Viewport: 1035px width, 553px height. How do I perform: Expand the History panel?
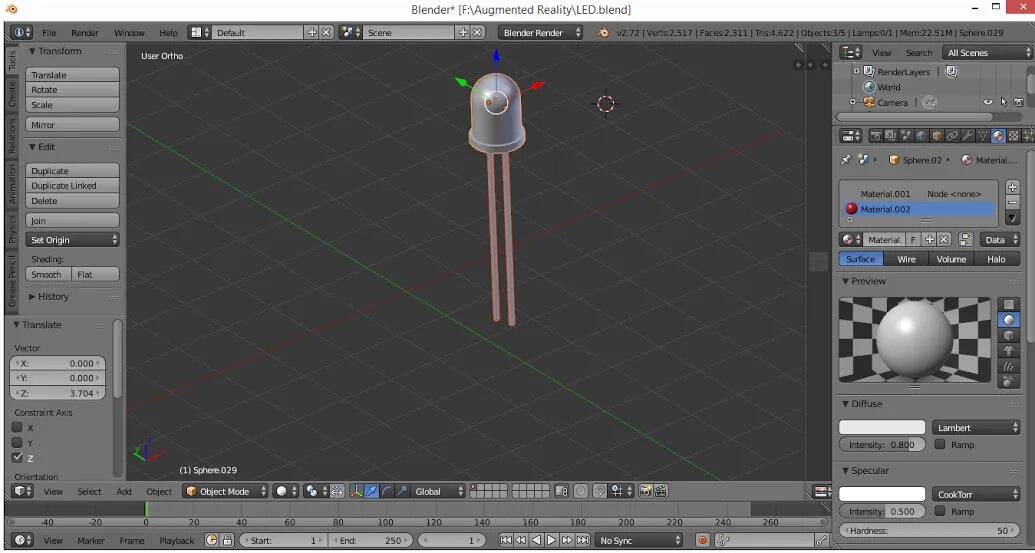click(x=48, y=296)
